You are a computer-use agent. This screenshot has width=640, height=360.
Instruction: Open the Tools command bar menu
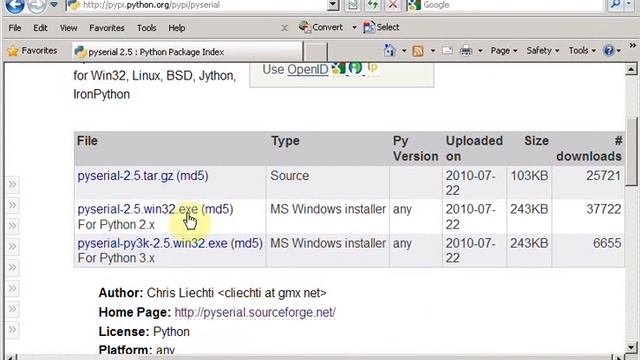[582, 51]
